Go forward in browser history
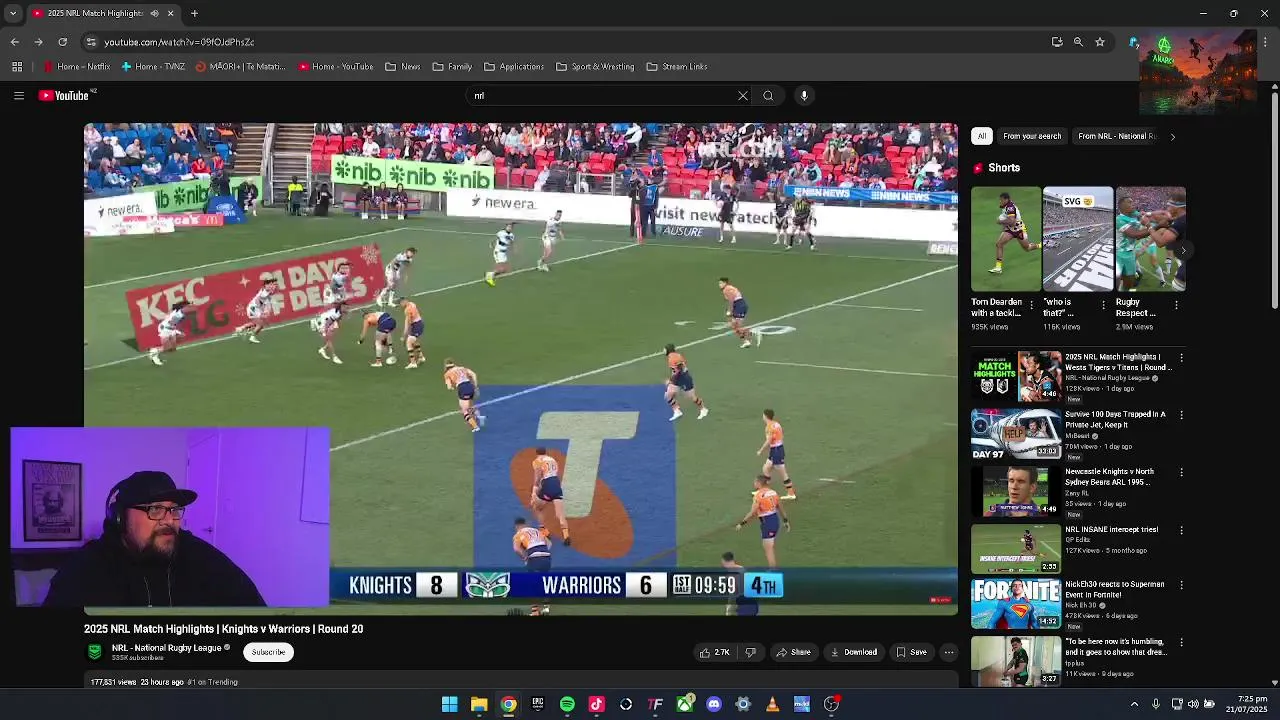 tap(38, 42)
